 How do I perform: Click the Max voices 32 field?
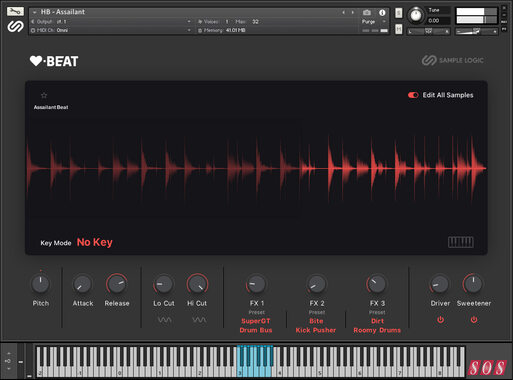[255, 22]
